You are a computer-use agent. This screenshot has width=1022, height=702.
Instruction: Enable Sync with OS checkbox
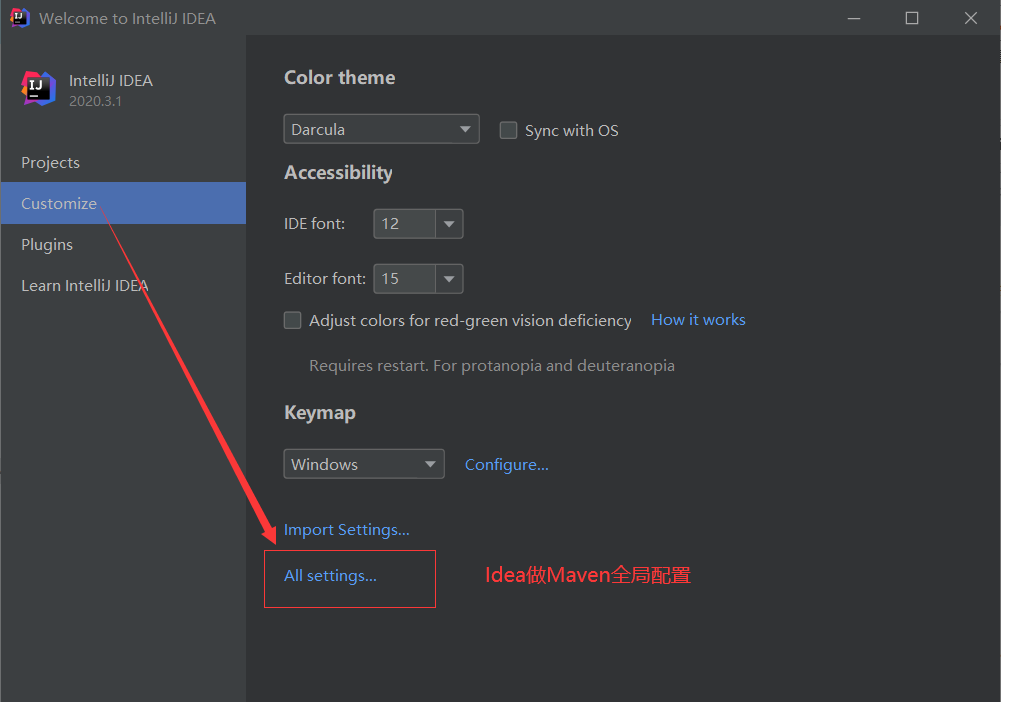click(509, 130)
